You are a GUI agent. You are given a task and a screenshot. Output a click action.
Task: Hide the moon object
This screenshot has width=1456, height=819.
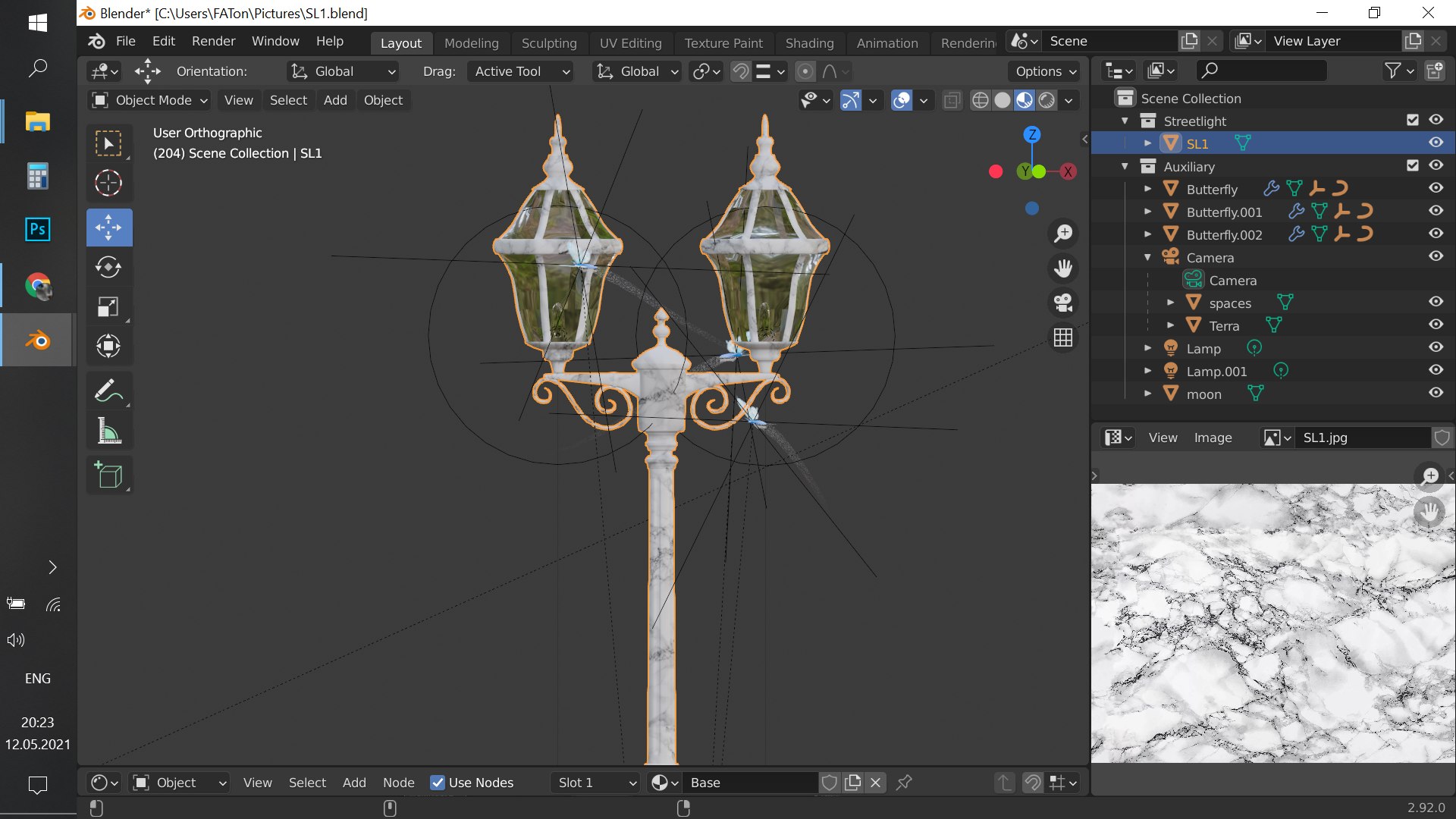tap(1436, 393)
